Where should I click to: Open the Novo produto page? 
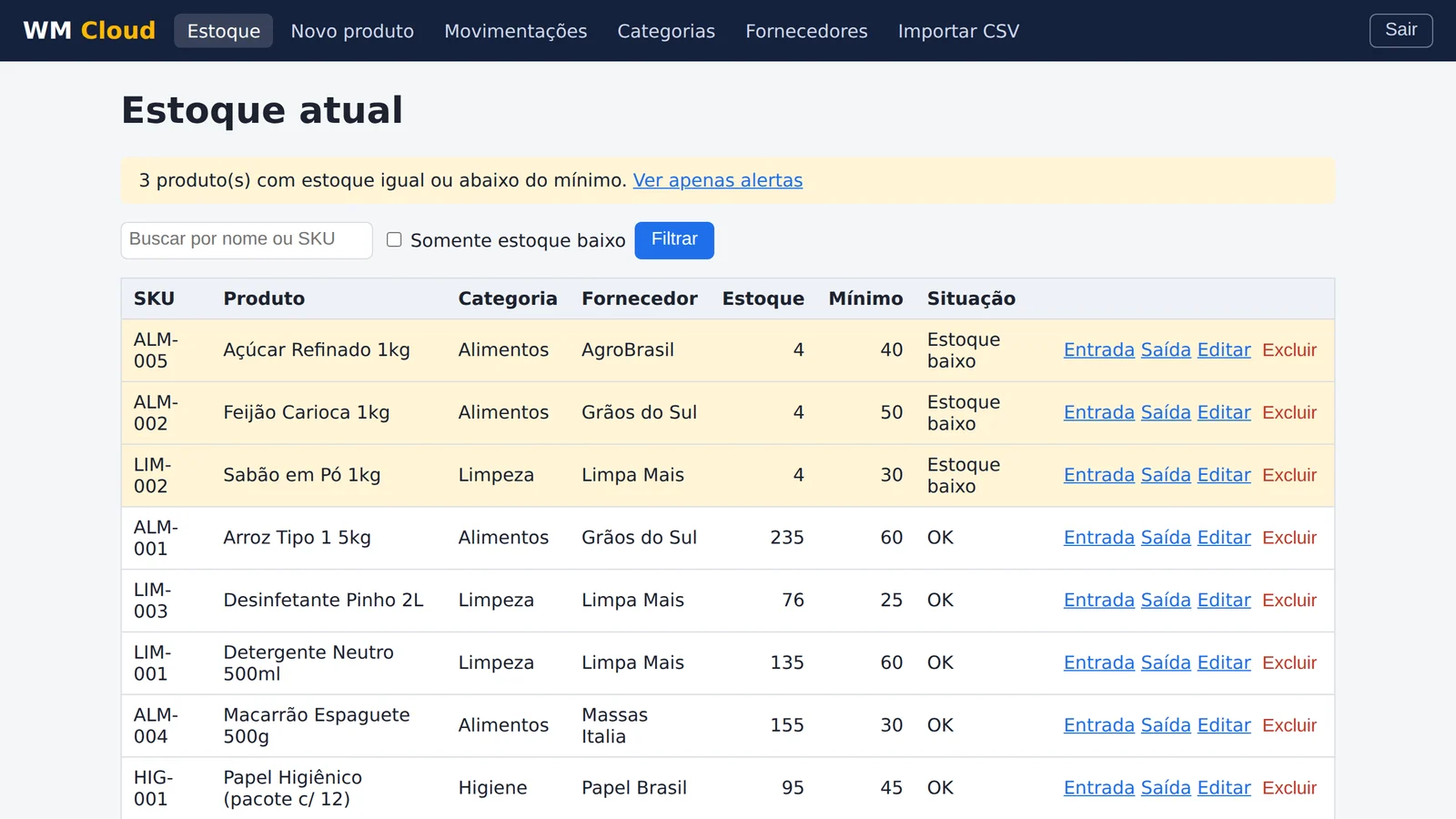[x=352, y=31]
